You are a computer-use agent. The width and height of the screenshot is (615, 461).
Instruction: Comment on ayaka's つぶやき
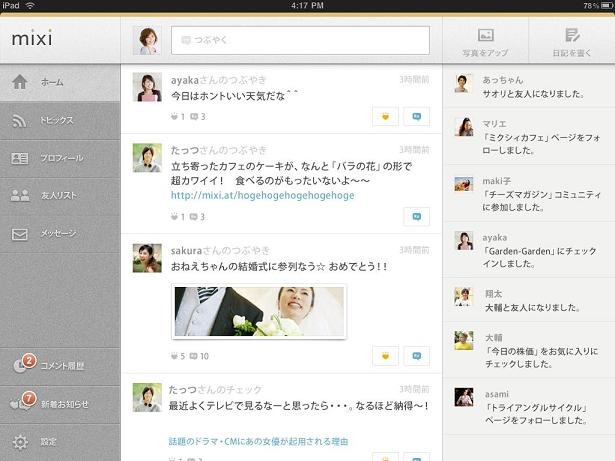click(x=417, y=117)
